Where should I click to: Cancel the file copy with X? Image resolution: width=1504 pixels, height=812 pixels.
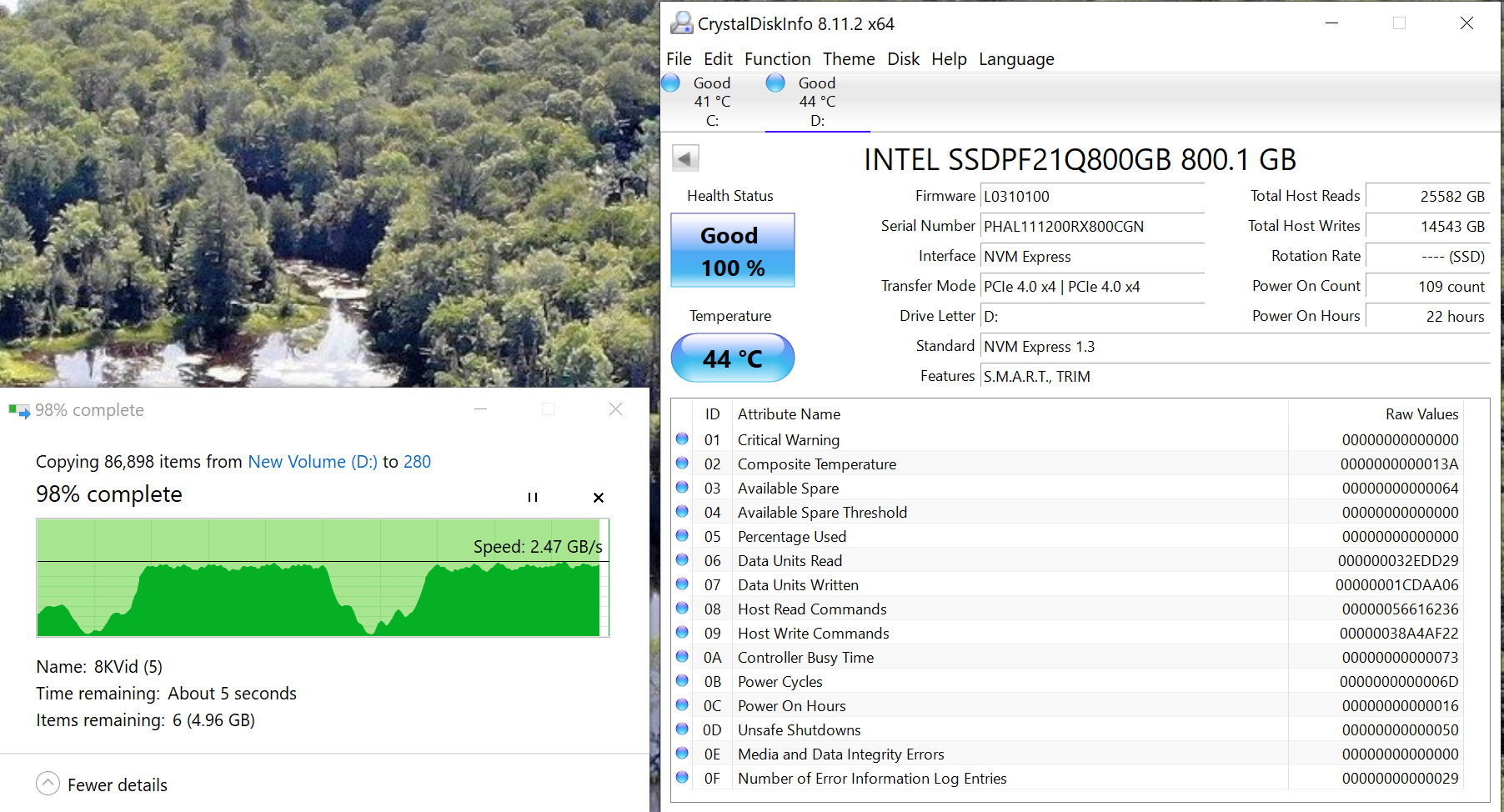point(598,498)
